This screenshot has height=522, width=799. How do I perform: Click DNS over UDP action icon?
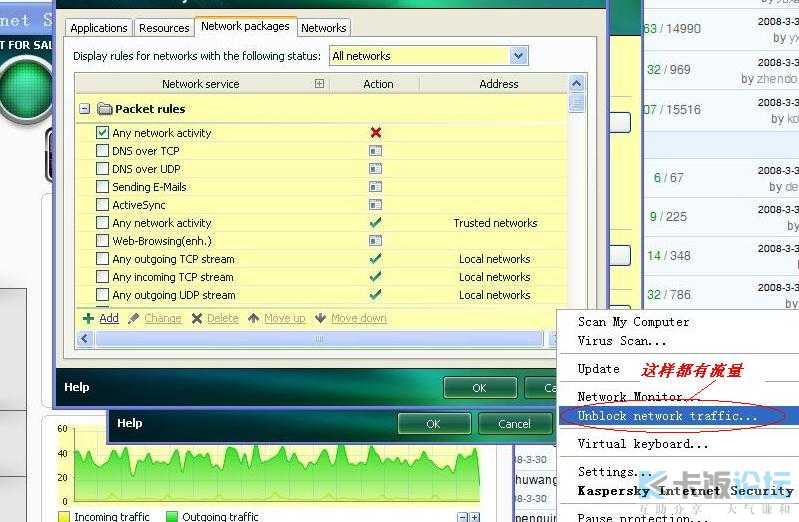[376, 169]
